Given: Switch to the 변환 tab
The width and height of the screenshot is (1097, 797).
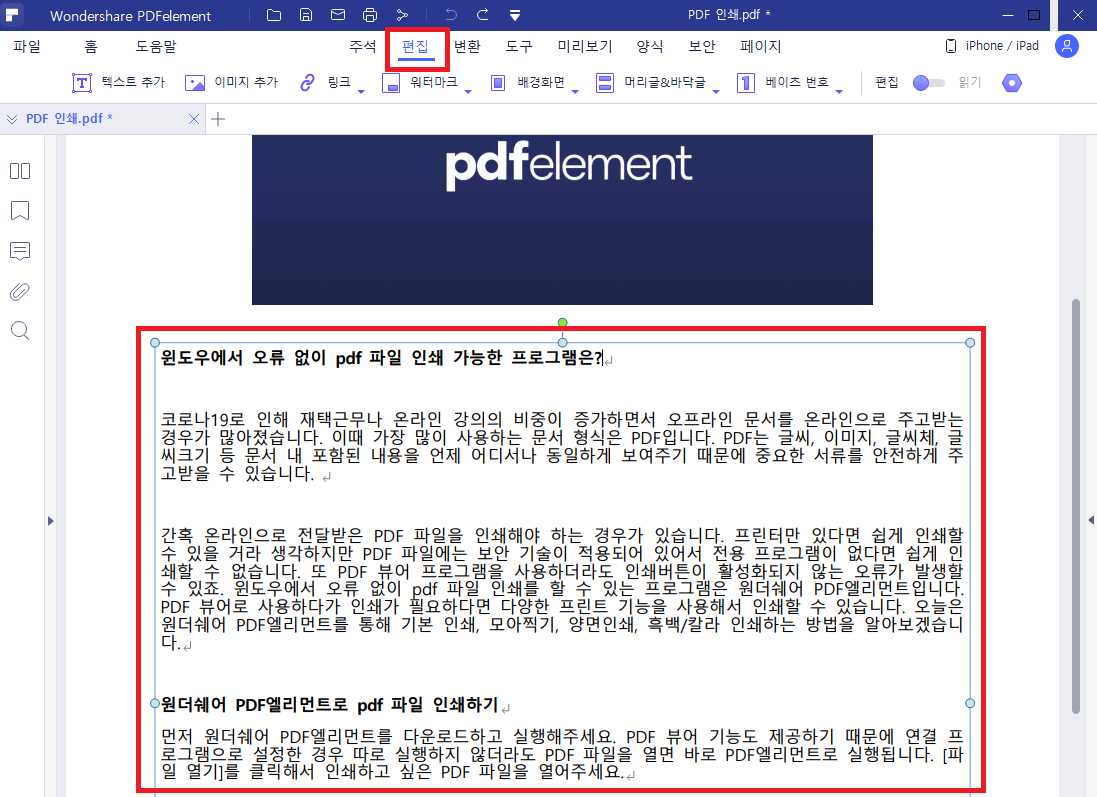Looking at the screenshot, I should tap(467, 46).
